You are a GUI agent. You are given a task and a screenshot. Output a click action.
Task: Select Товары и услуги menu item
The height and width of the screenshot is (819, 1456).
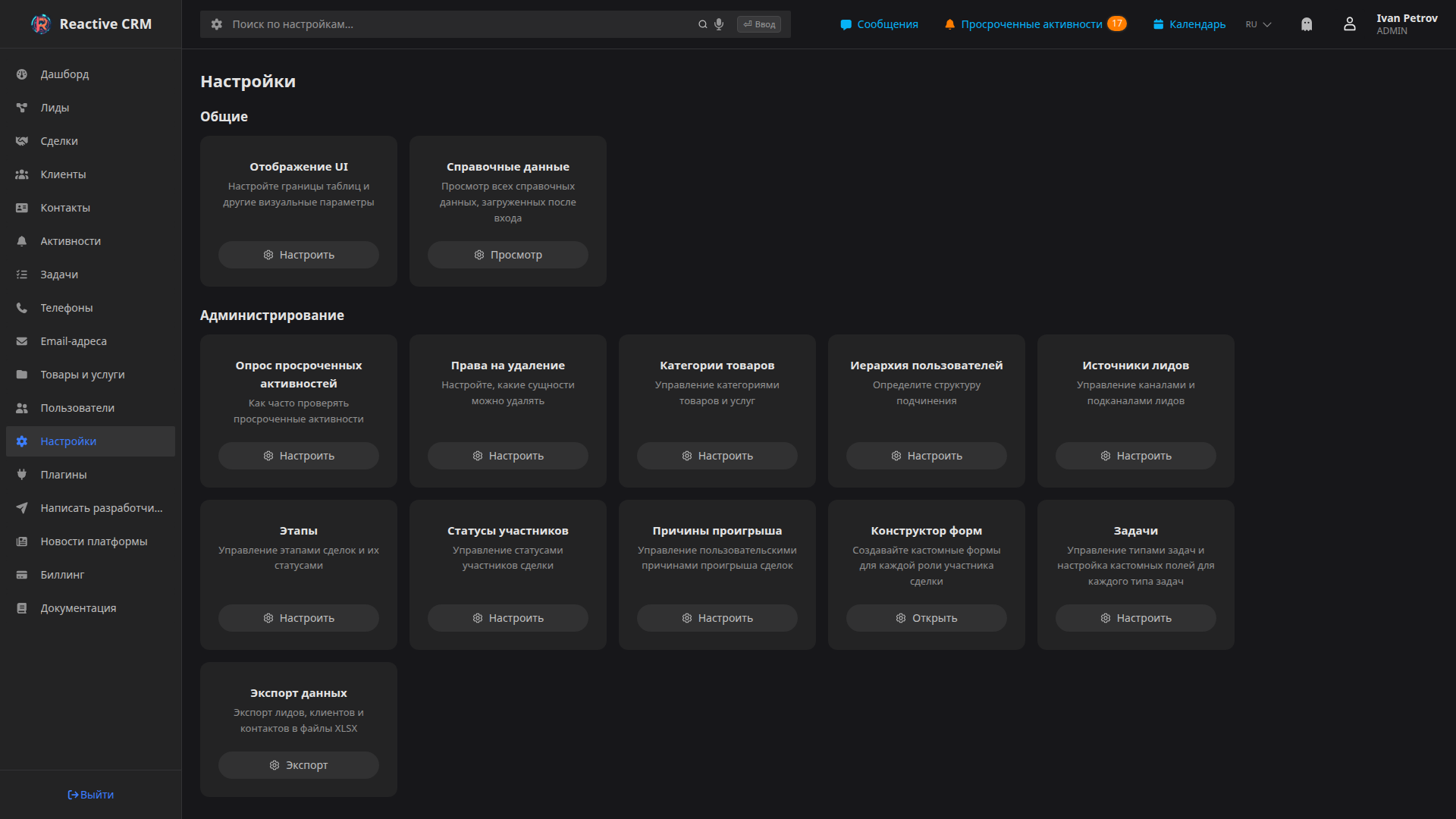point(90,375)
